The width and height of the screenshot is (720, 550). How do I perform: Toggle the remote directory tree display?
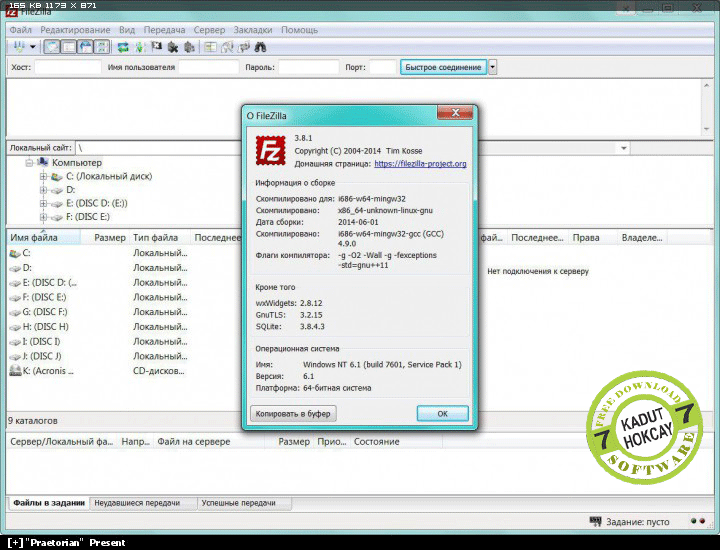(x=86, y=47)
